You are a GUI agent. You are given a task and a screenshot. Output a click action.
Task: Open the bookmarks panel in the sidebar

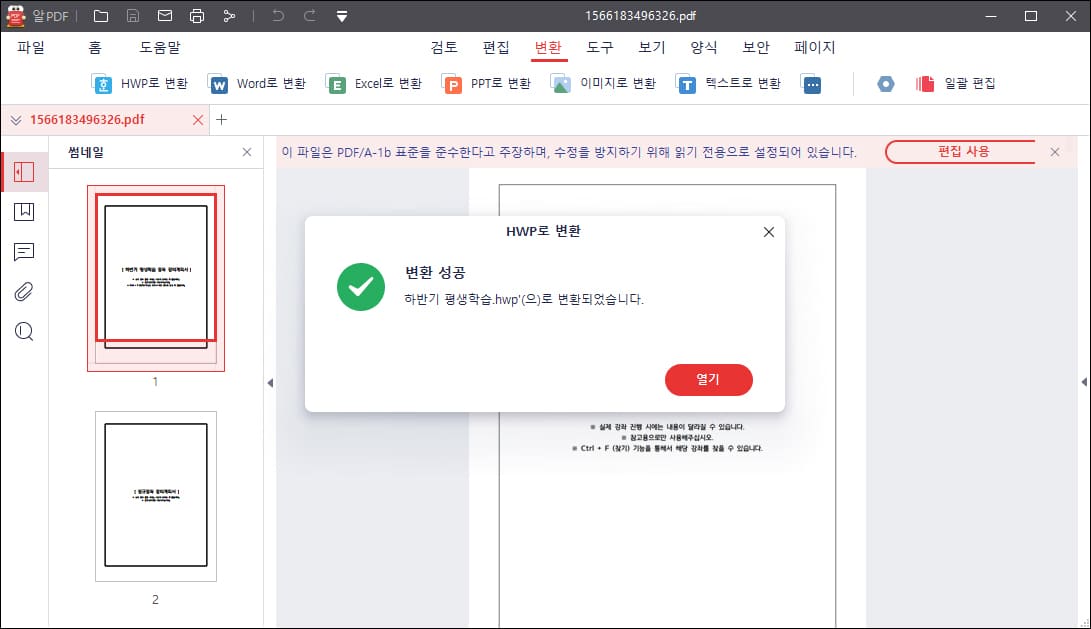[23, 211]
